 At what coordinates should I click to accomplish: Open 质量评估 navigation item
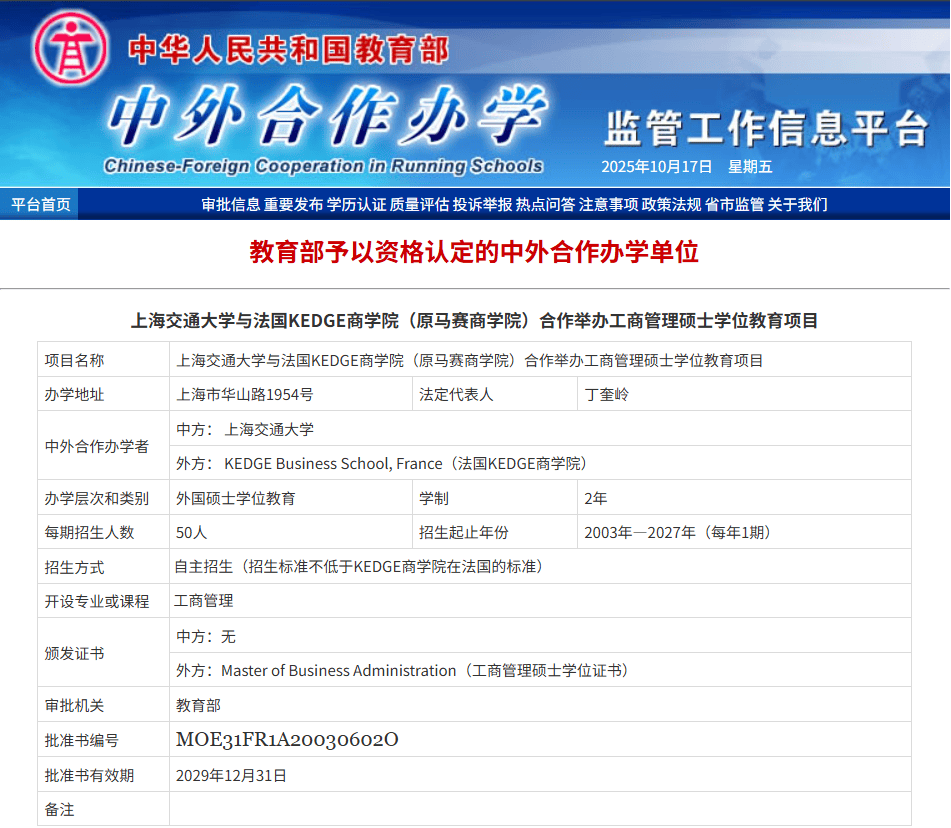click(x=420, y=204)
